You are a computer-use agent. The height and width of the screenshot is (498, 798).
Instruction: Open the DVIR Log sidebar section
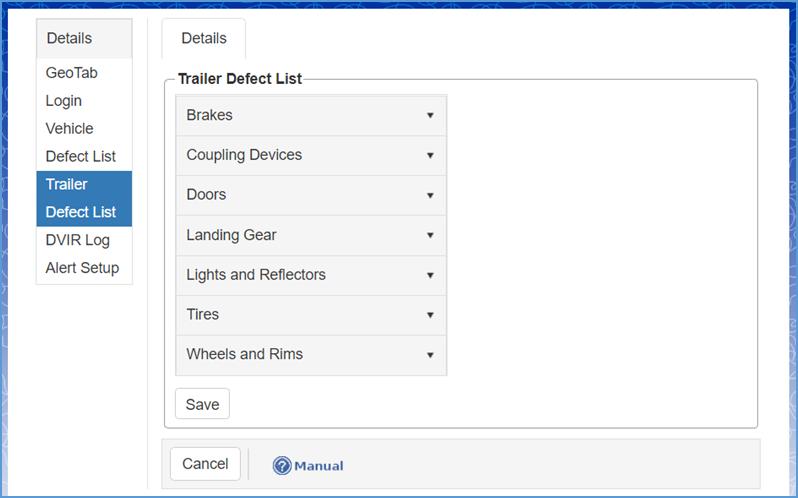coord(78,240)
